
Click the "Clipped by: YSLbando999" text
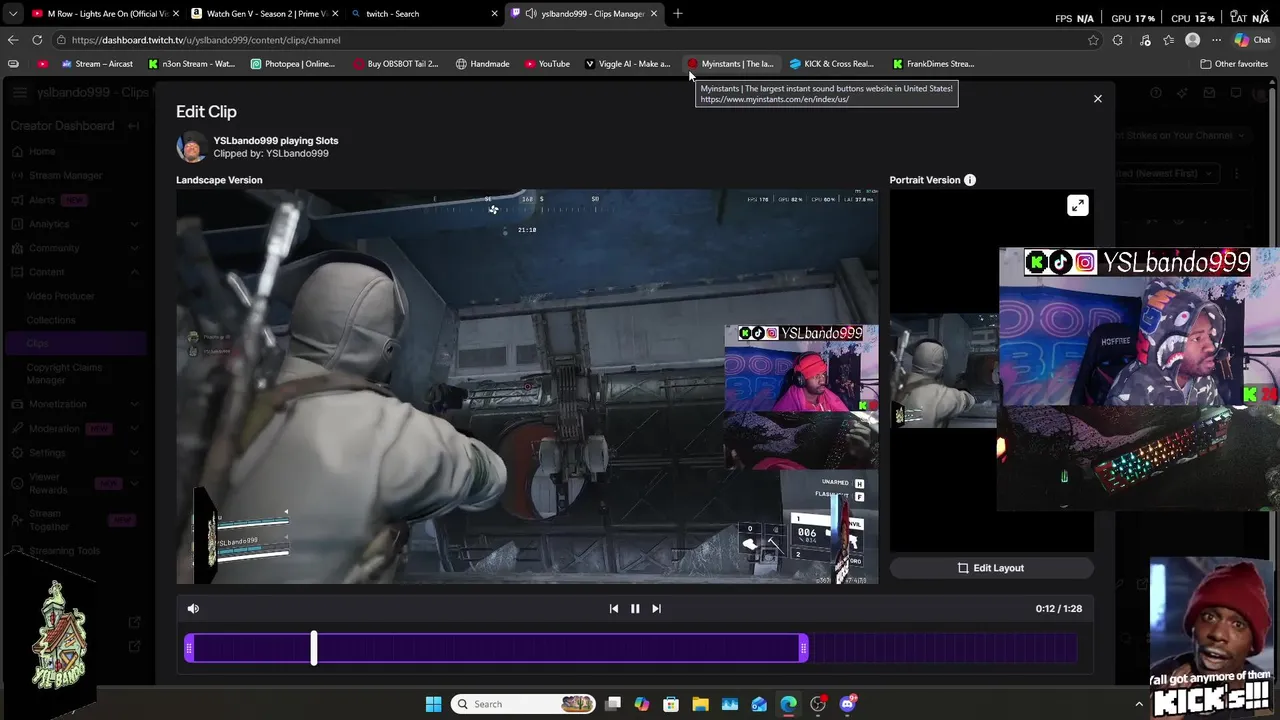tap(271, 154)
